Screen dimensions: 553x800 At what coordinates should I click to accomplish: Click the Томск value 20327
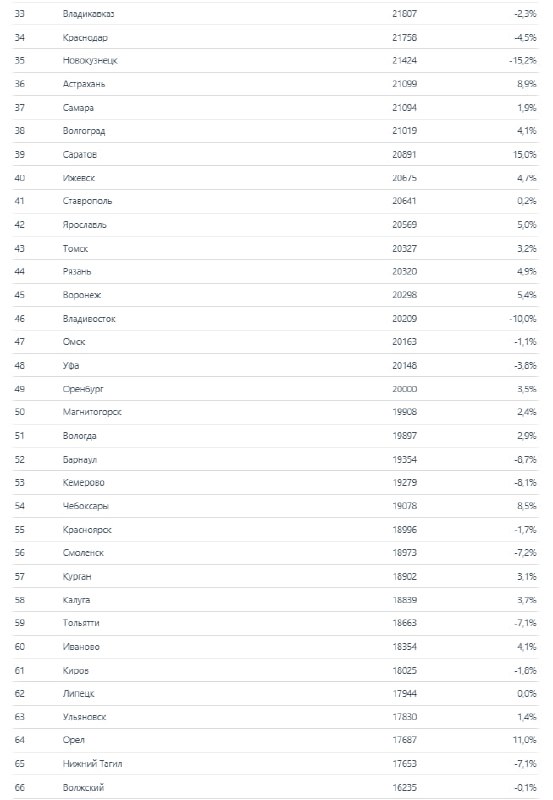click(405, 248)
